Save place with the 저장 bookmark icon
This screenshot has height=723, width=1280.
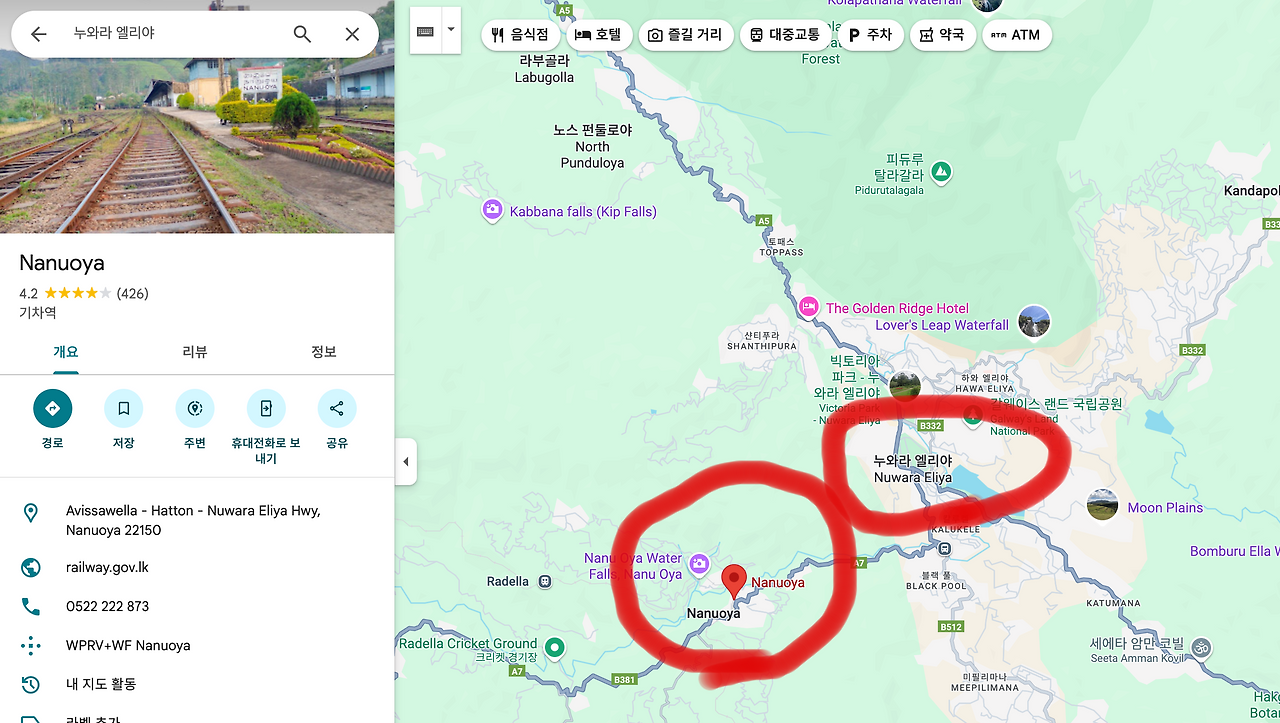[123, 408]
